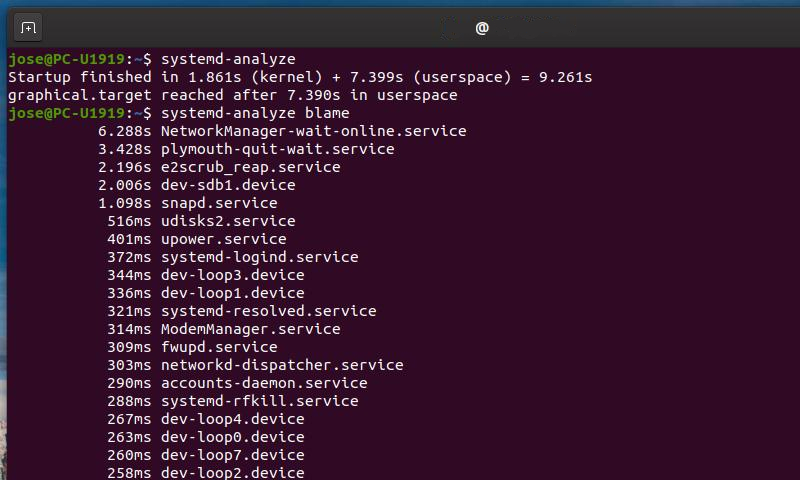
Task: Open a new terminal tab
Action: coord(28,28)
